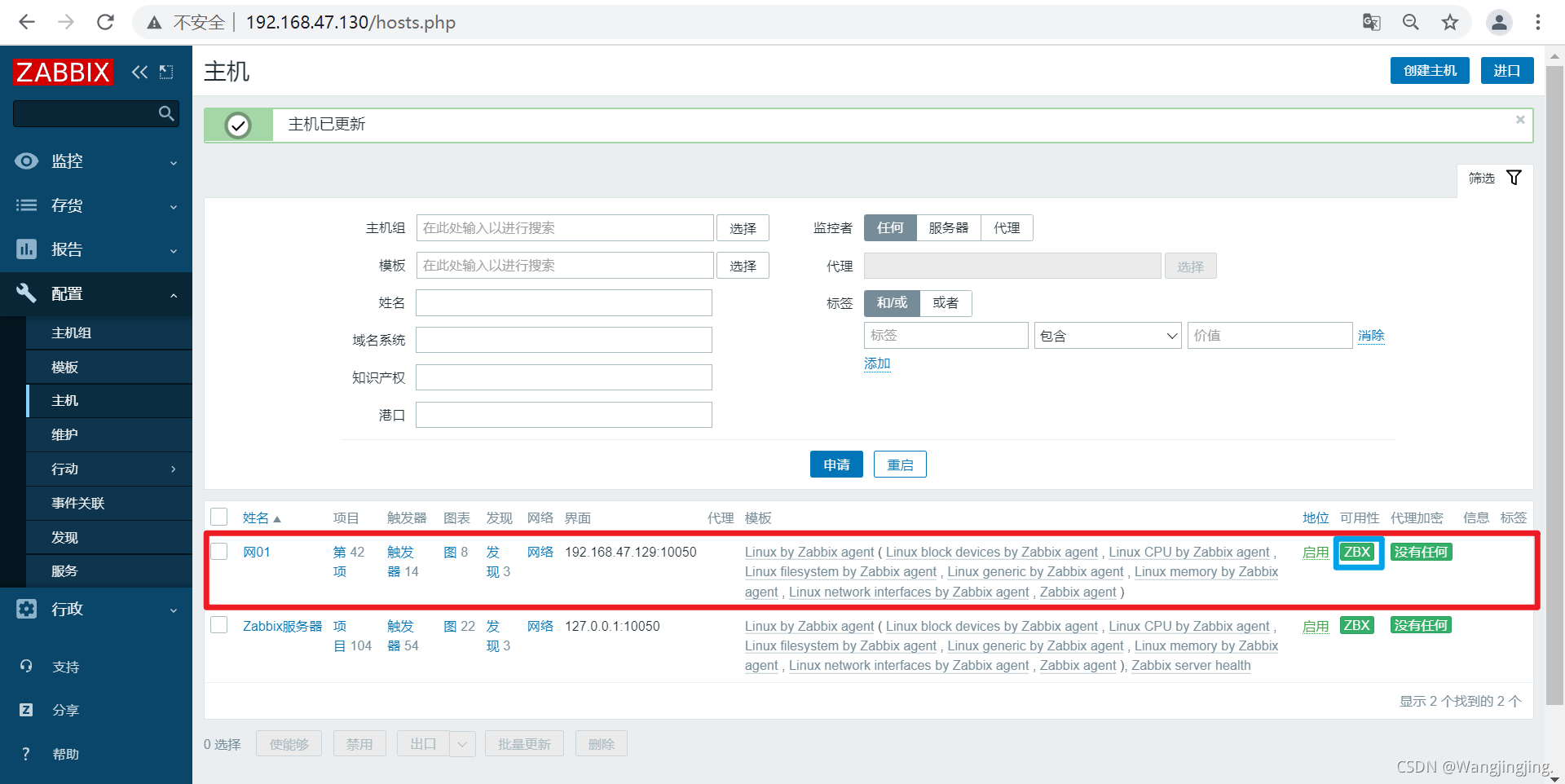Open 维护 in configuration submenu
This screenshot has height=784, width=1565.
point(109,434)
